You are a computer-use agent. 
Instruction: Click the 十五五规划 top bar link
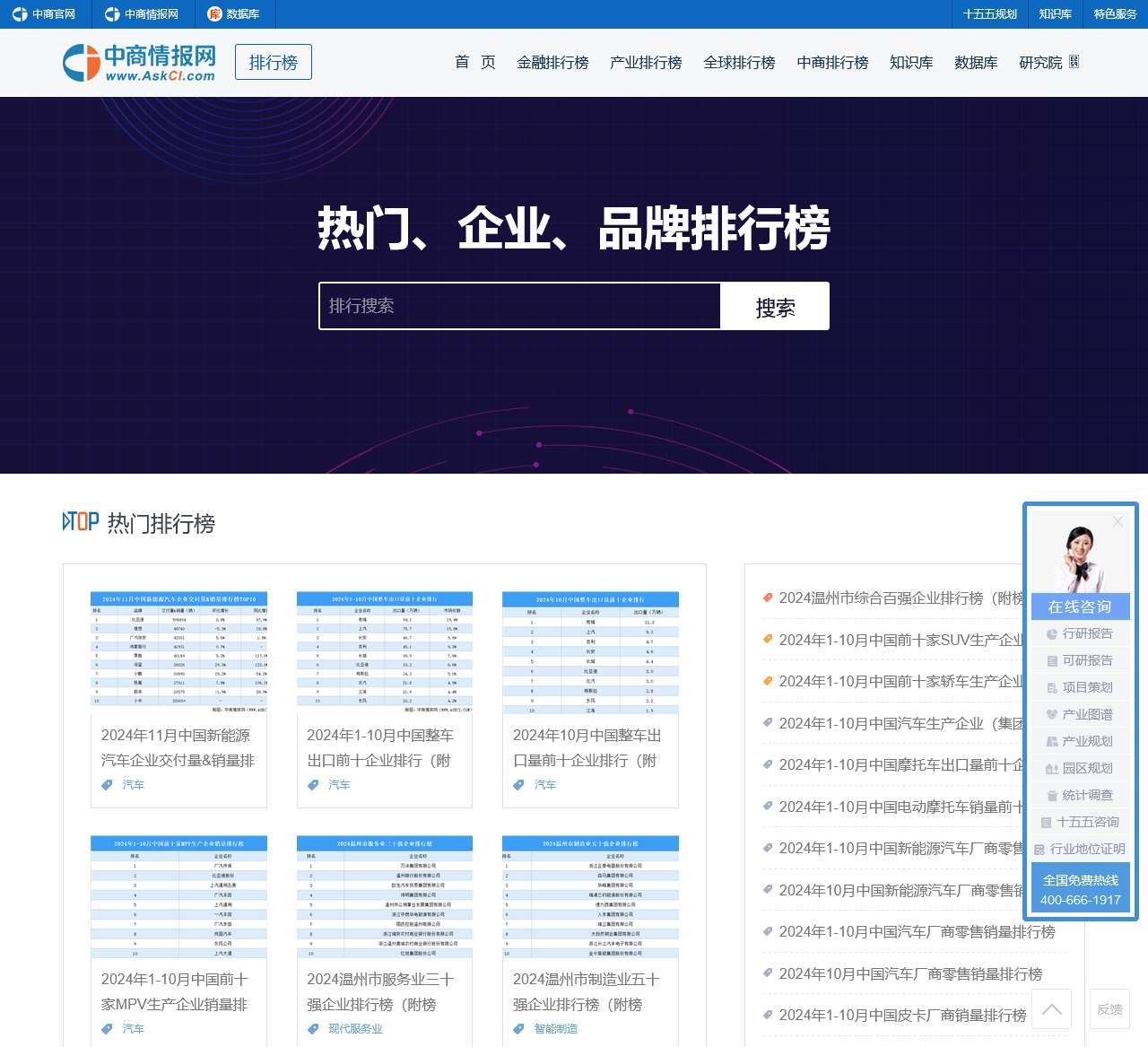989,14
